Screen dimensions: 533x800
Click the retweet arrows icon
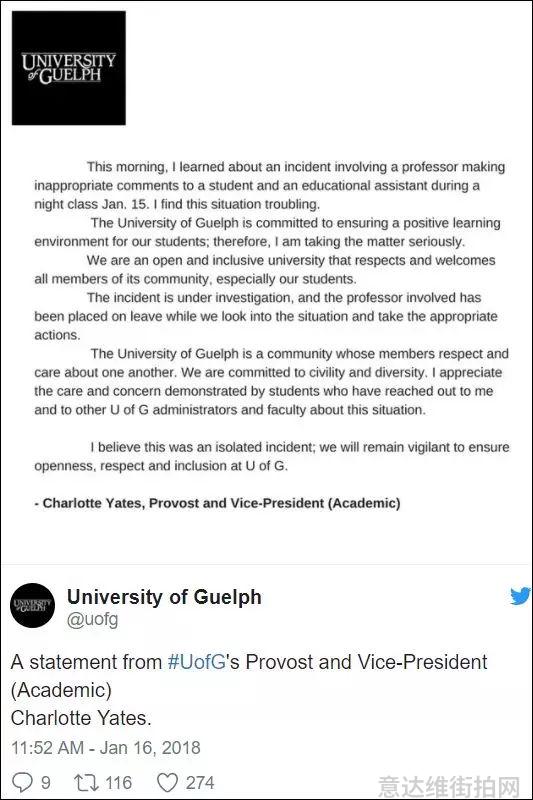tap(85, 782)
